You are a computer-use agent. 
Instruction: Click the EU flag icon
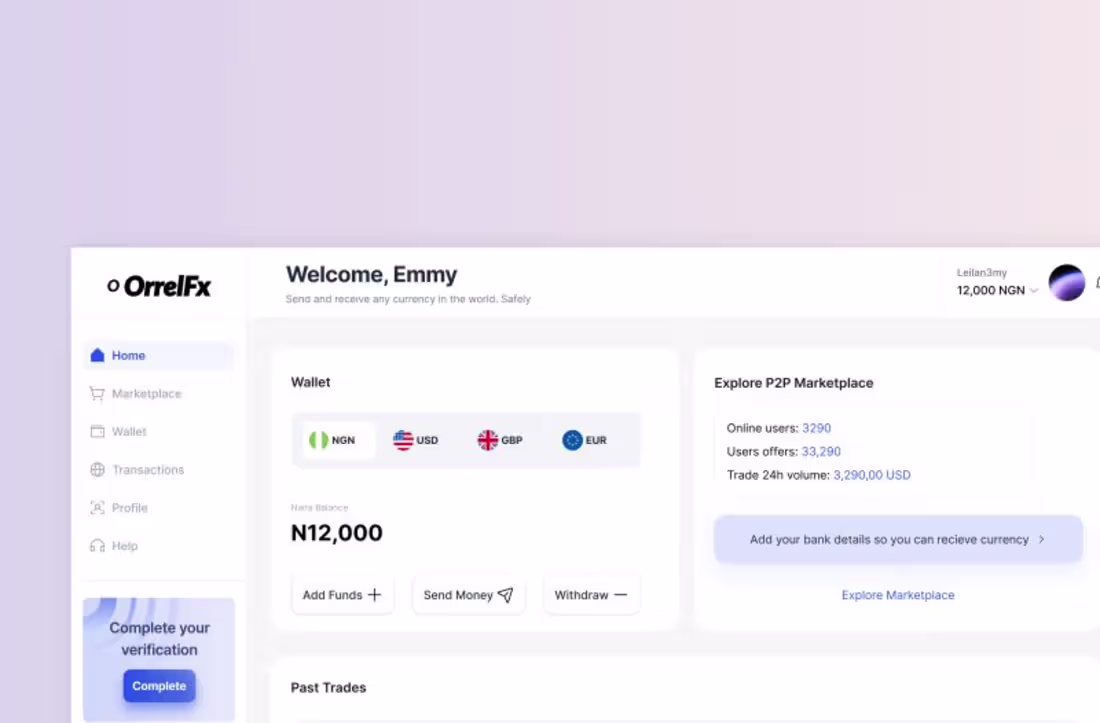pos(572,440)
